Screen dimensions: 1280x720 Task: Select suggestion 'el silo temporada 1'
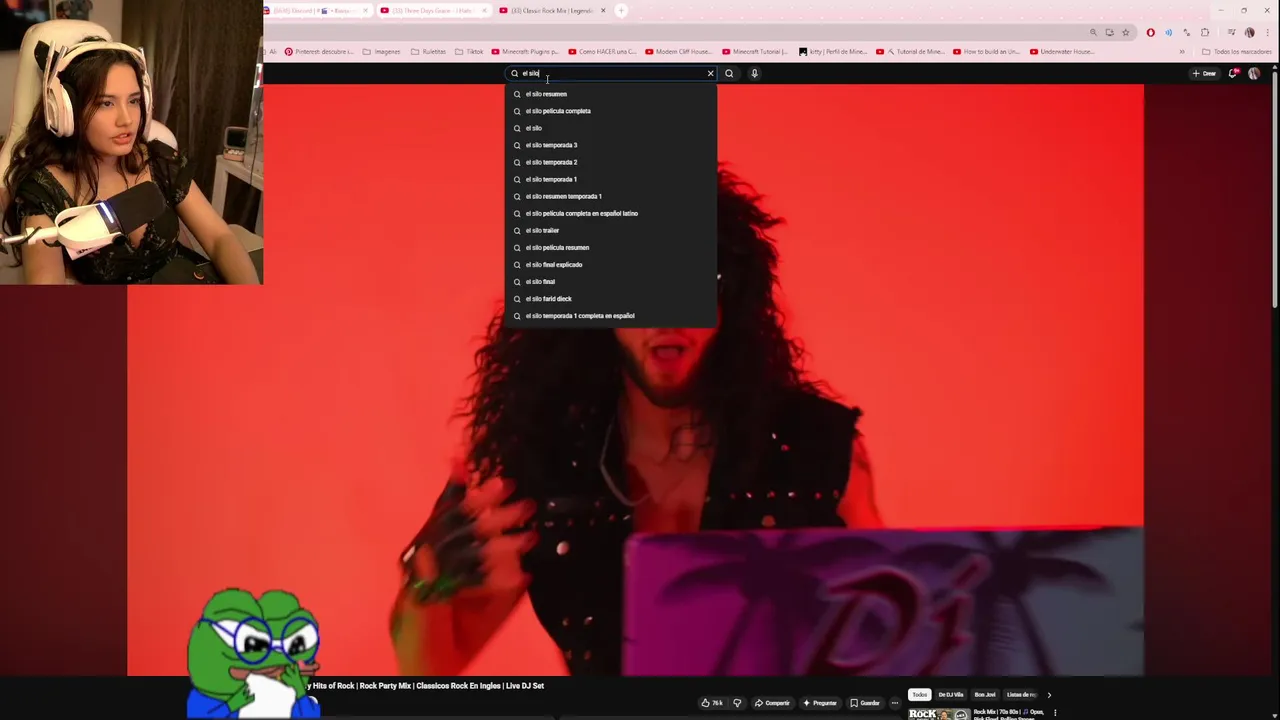click(611, 179)
